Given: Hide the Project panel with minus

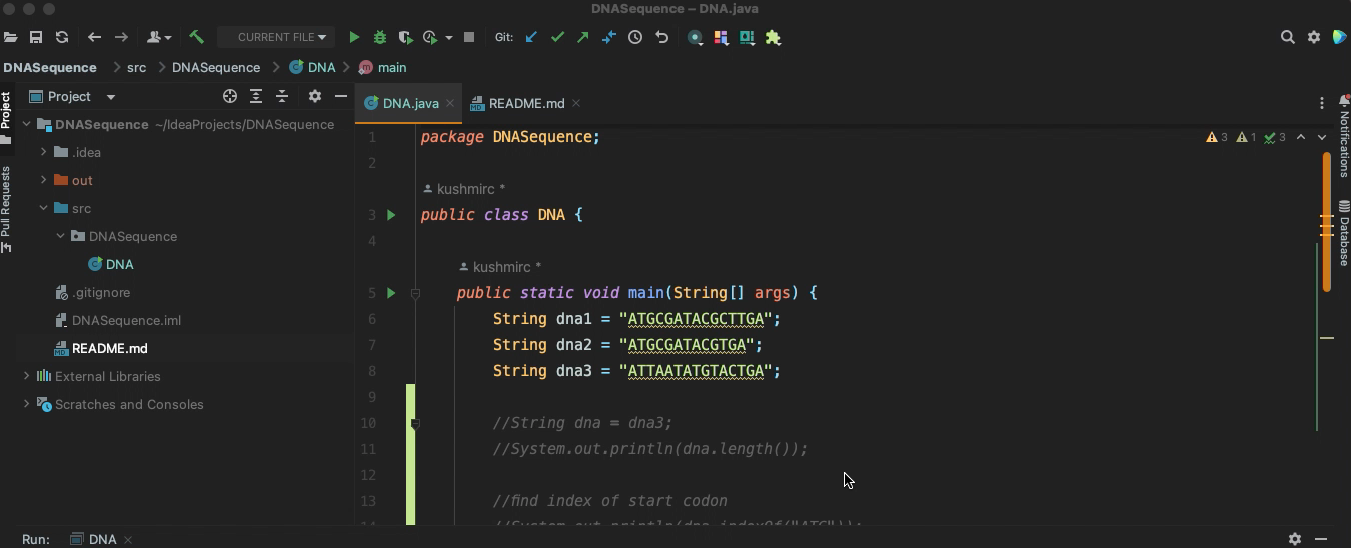Looking at the screenshot, I should click(341, 96).
